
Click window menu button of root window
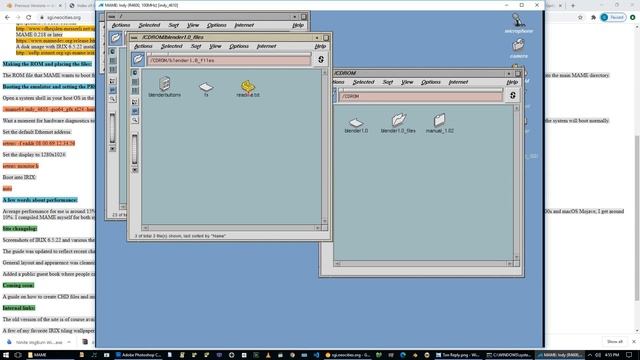point(111,17)
